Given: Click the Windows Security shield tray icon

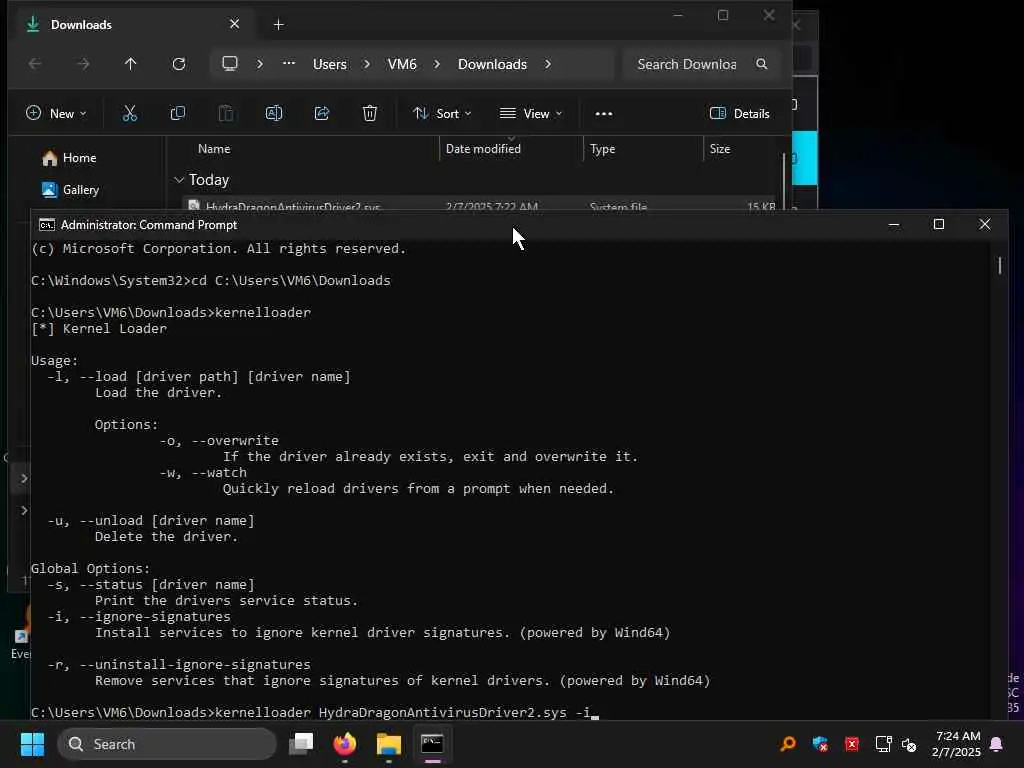Looking at the screenshot, I should pyautogui.click(x=820, y=744).
